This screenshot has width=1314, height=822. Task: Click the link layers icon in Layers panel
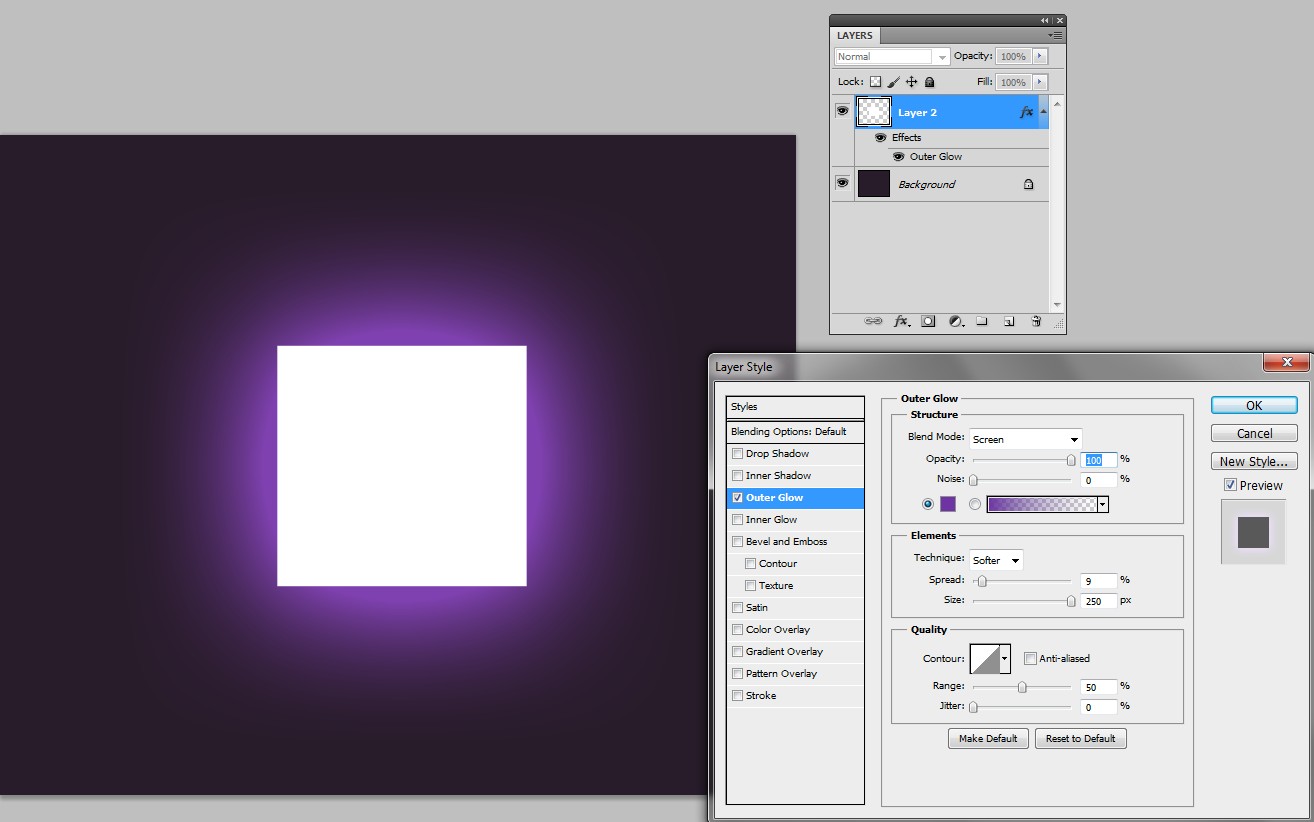873,321
